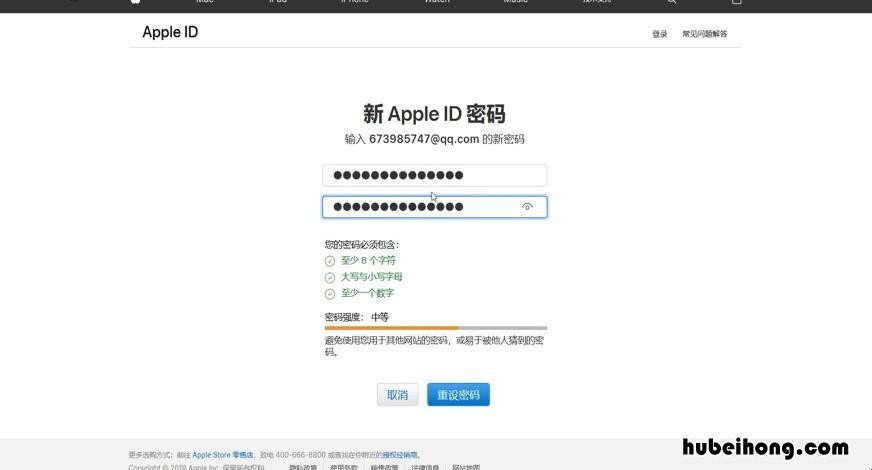Click the 您的密码必须包含 label
872x470 pixels.
click(x=361, y=244)
